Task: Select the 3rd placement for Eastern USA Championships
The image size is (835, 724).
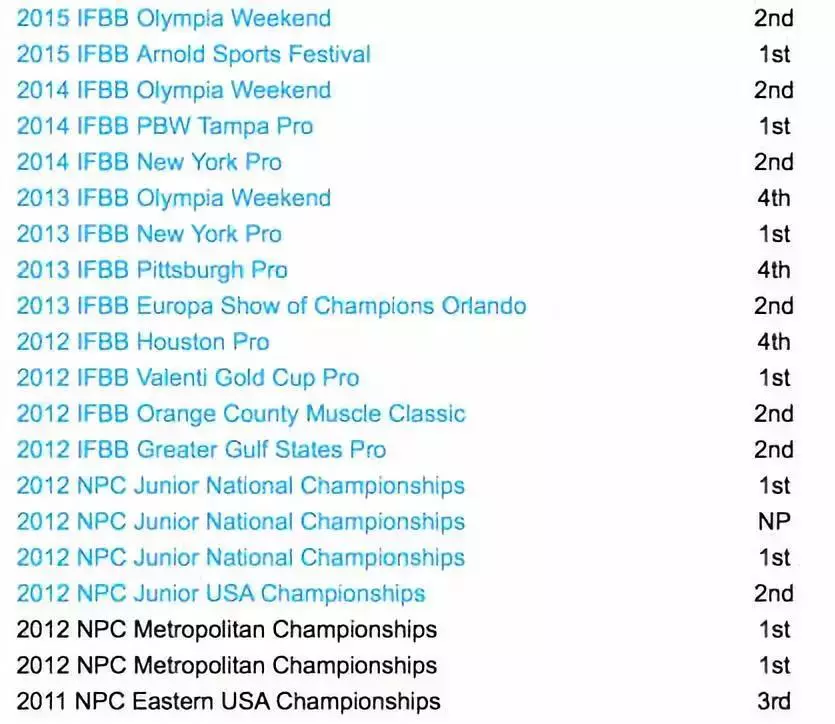Action: coord(773,702)
